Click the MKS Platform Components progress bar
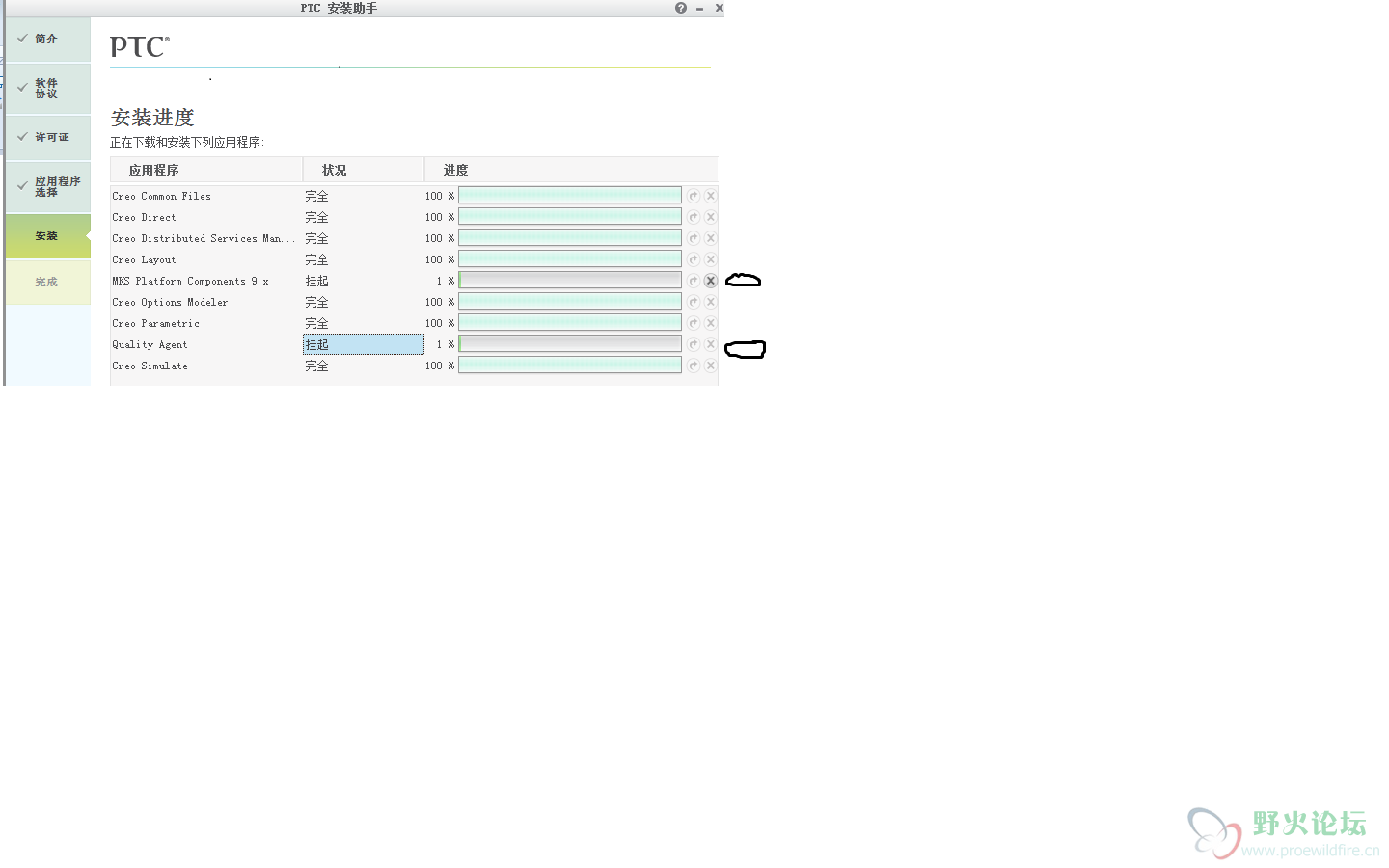The image size is (1389, 868). pos(570,281)
